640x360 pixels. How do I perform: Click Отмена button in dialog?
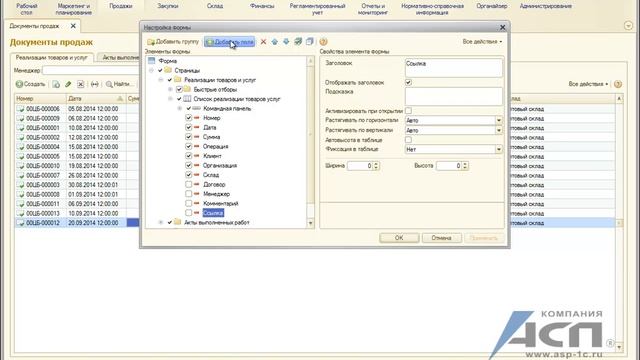(442, 238)
